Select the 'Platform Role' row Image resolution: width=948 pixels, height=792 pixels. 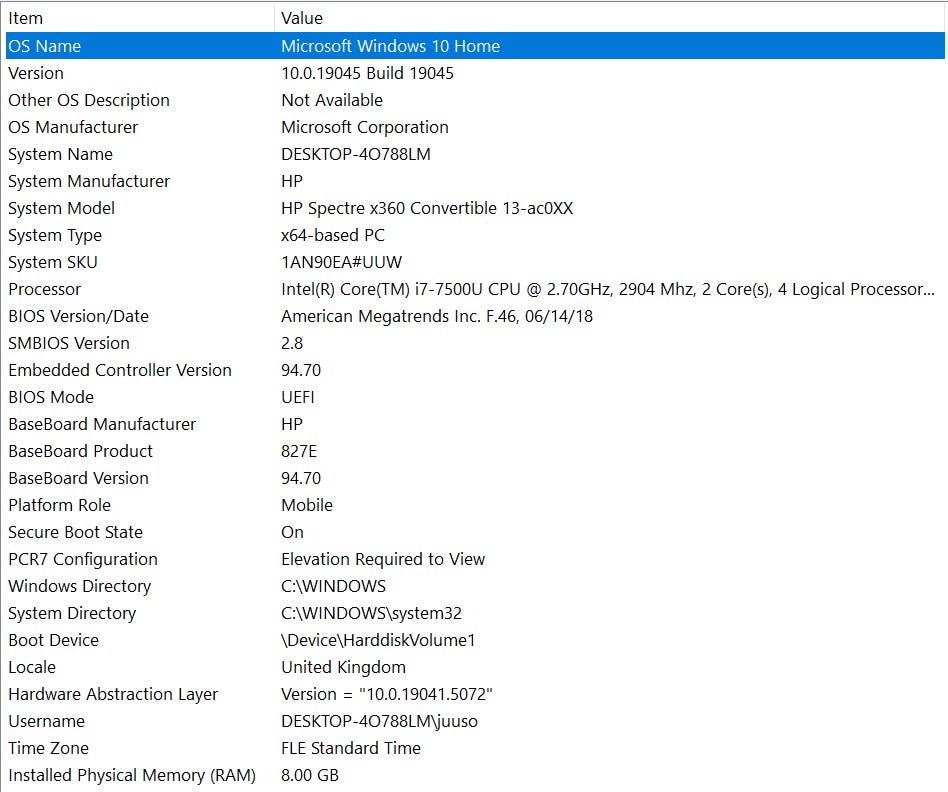pyautogui.click(x=60, y=505)
